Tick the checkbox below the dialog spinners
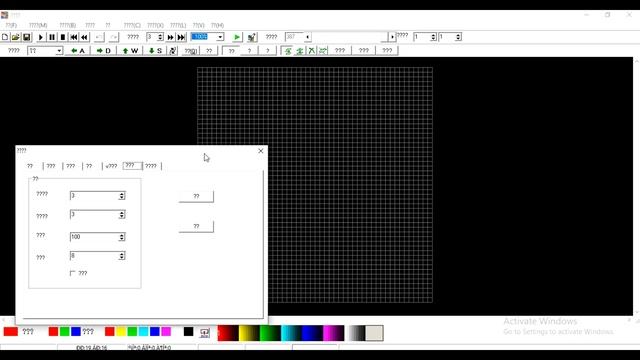This screenshot has width=640, height=360. coord(73,273)
